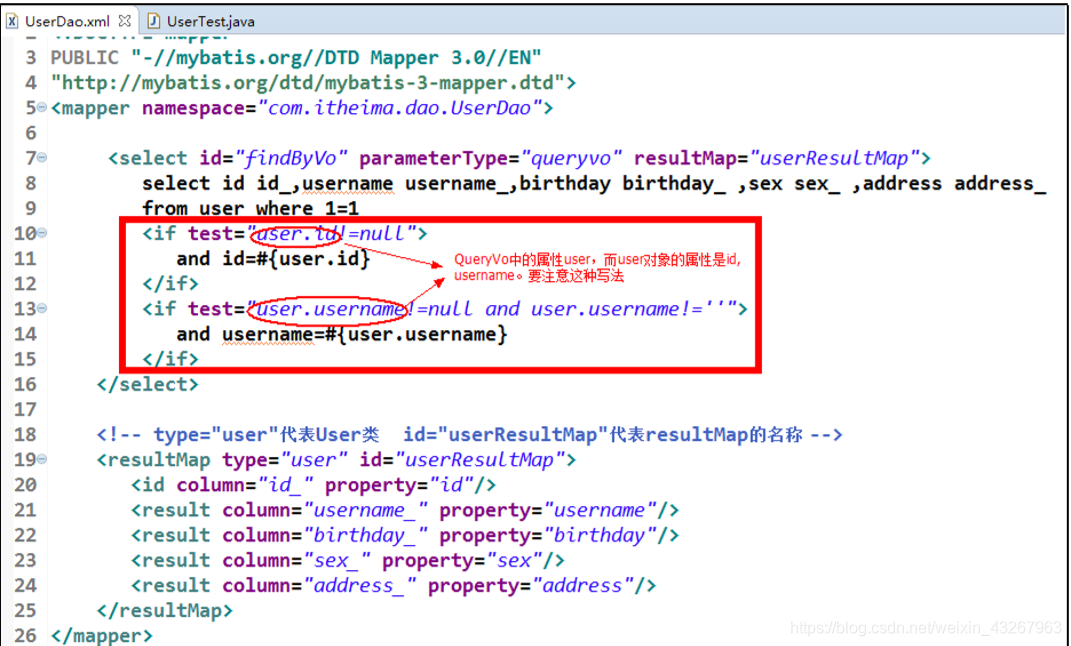Click the XML file icon on UserDao.xml tab
The width and height of the screenshot is (1071, 646).
[12, 21]
